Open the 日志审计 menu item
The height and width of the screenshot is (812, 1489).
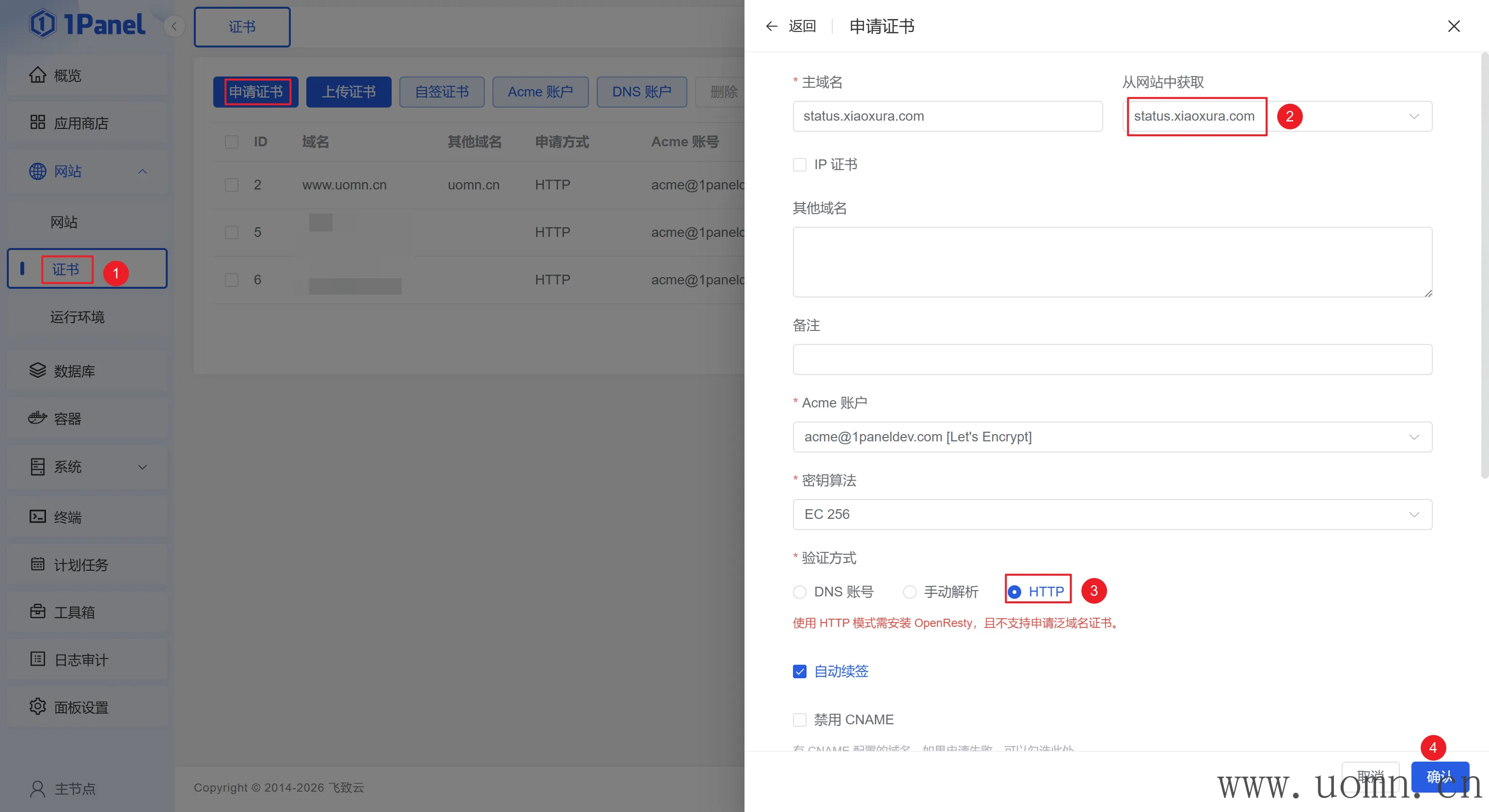coord(81,659)
